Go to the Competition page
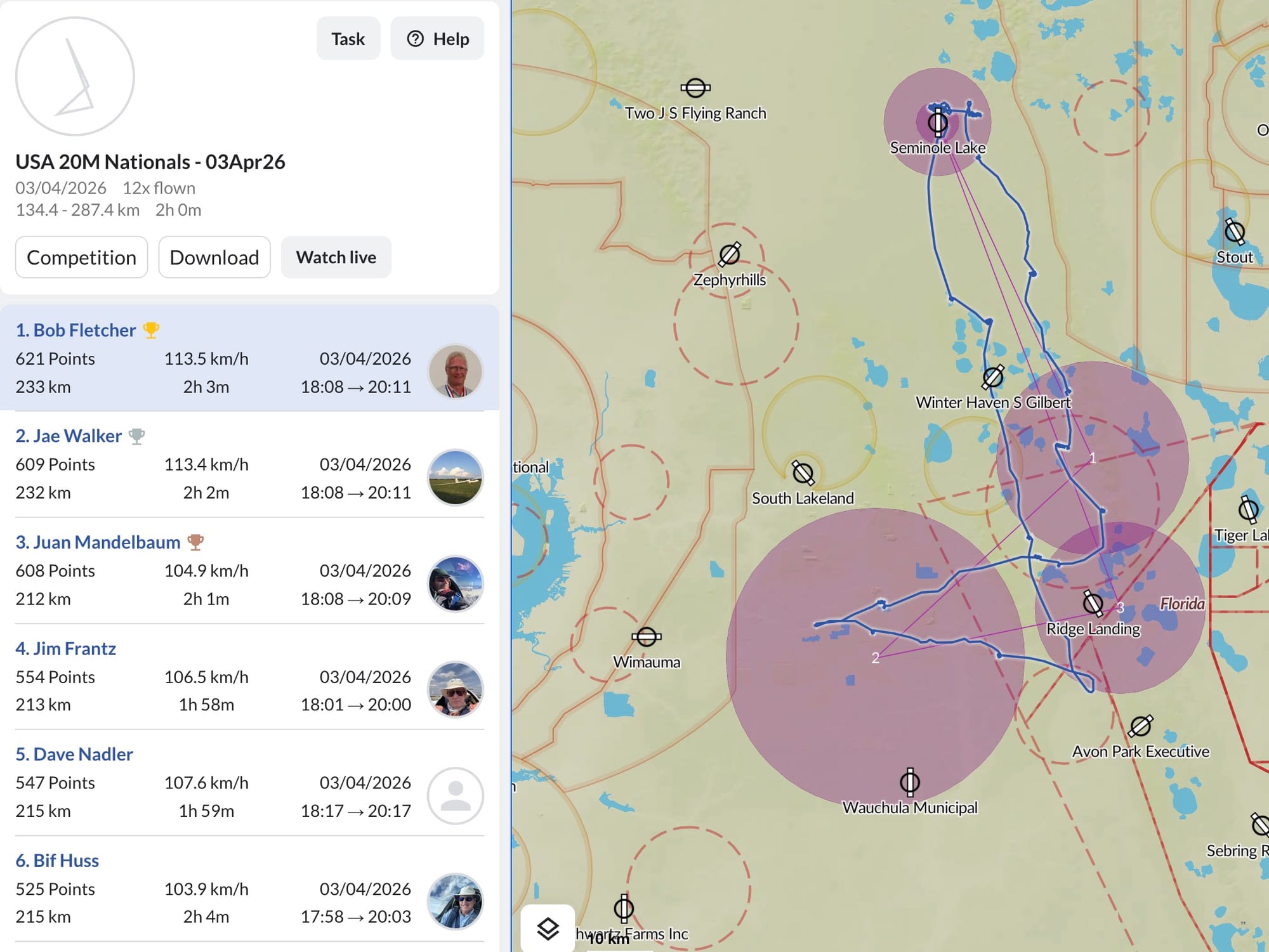Screen dimensions: 1269x952 (x=81, y=257)
